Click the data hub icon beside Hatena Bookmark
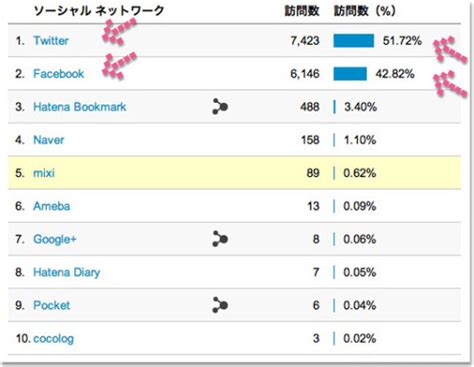 pos(220,106)
